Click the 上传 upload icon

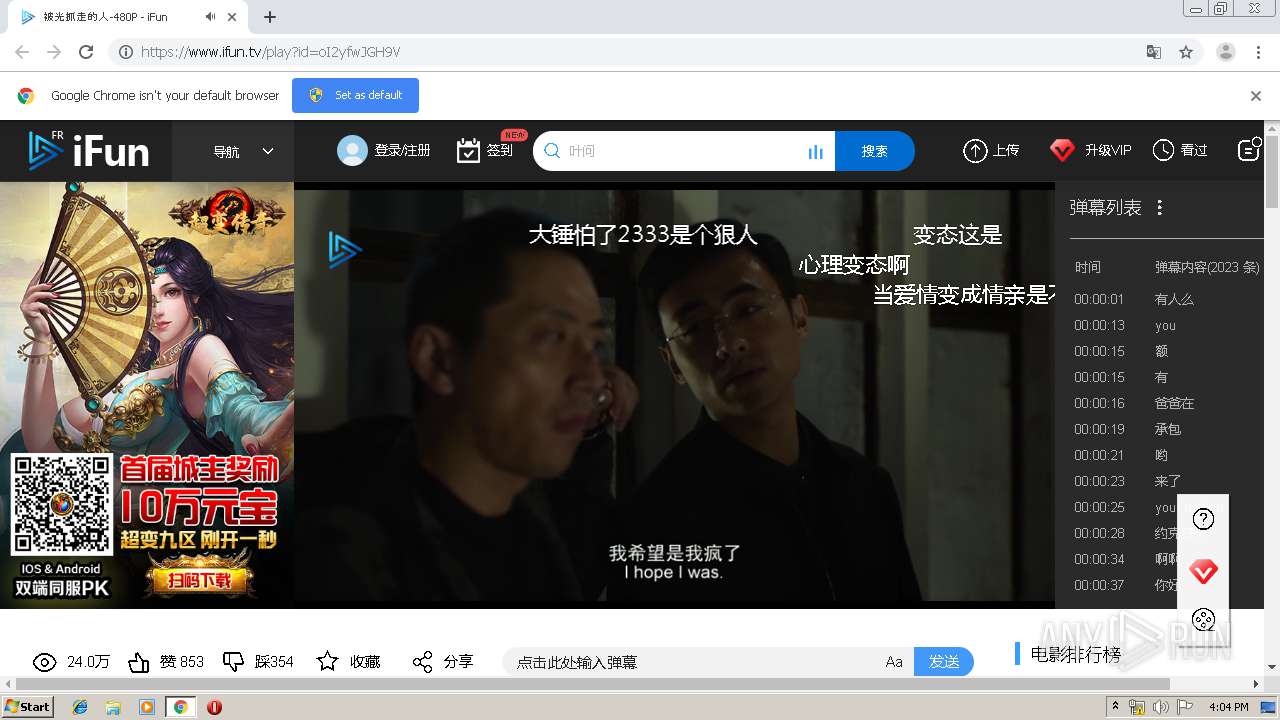(x=975, y=150)
